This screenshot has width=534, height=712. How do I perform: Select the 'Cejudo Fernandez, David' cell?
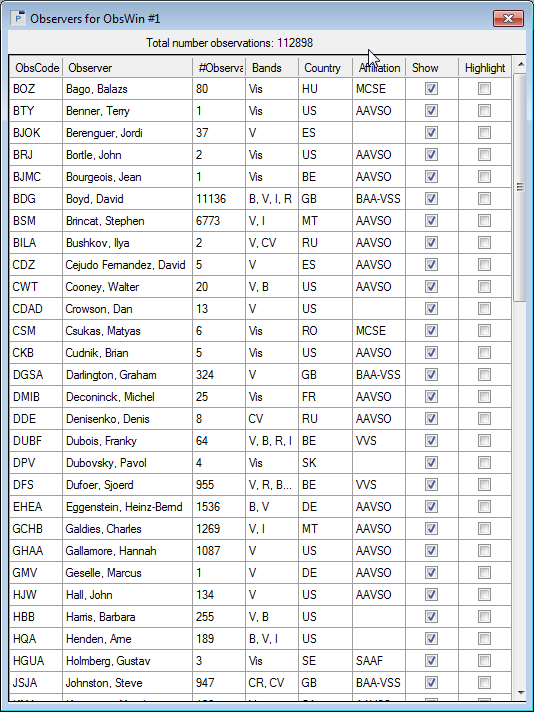click(127, 265)
